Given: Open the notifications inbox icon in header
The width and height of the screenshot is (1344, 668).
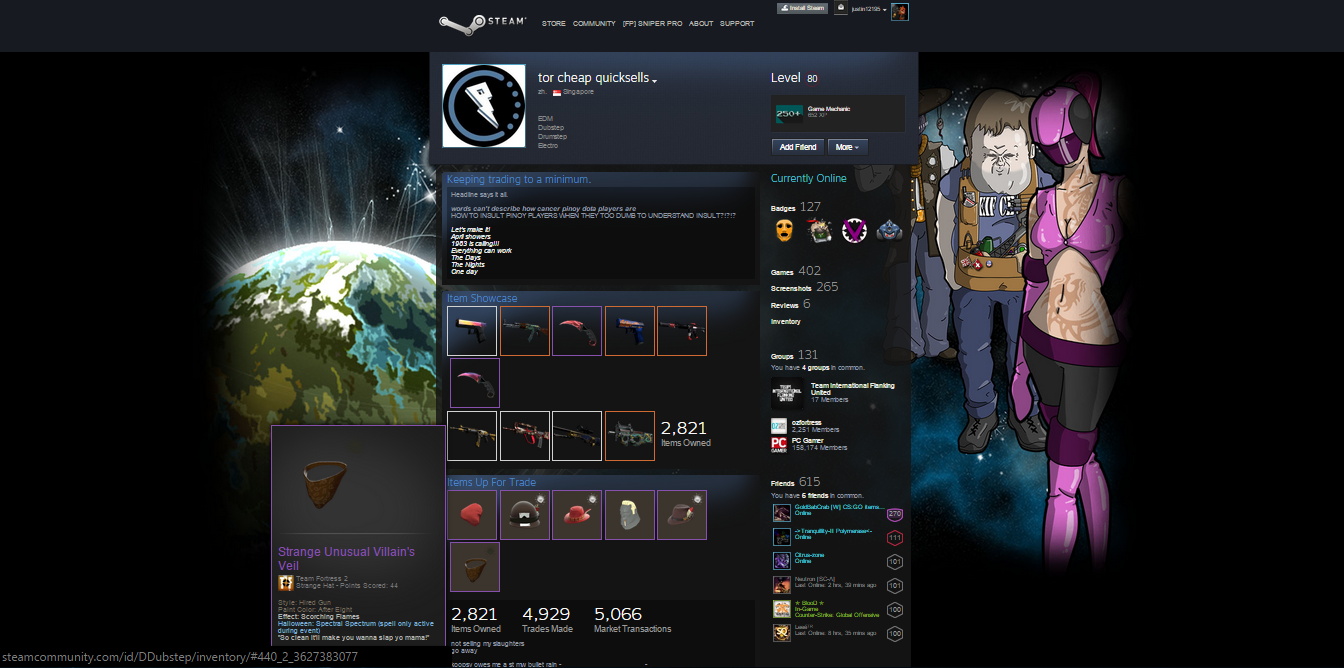Looking at the screenshot, I should tap(841, 8).
